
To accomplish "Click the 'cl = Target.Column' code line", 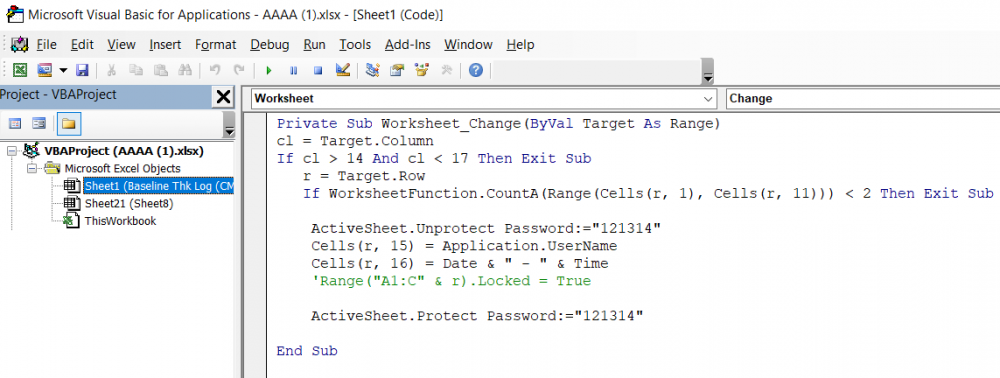I will pyautogui.click(x=355, y=141).
